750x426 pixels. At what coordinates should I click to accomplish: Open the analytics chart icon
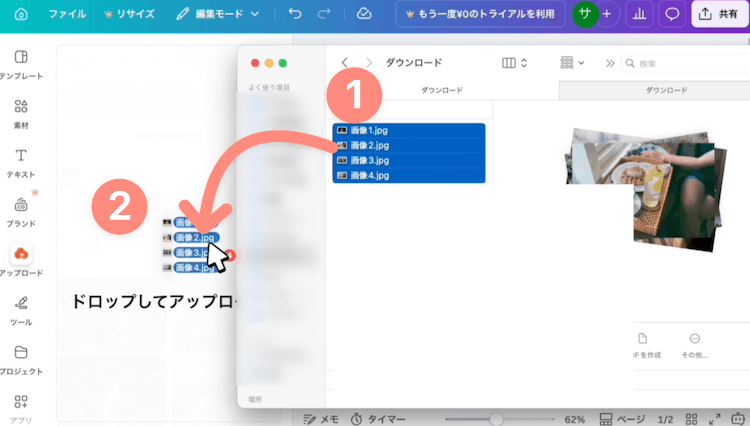(x=639, y=14)
